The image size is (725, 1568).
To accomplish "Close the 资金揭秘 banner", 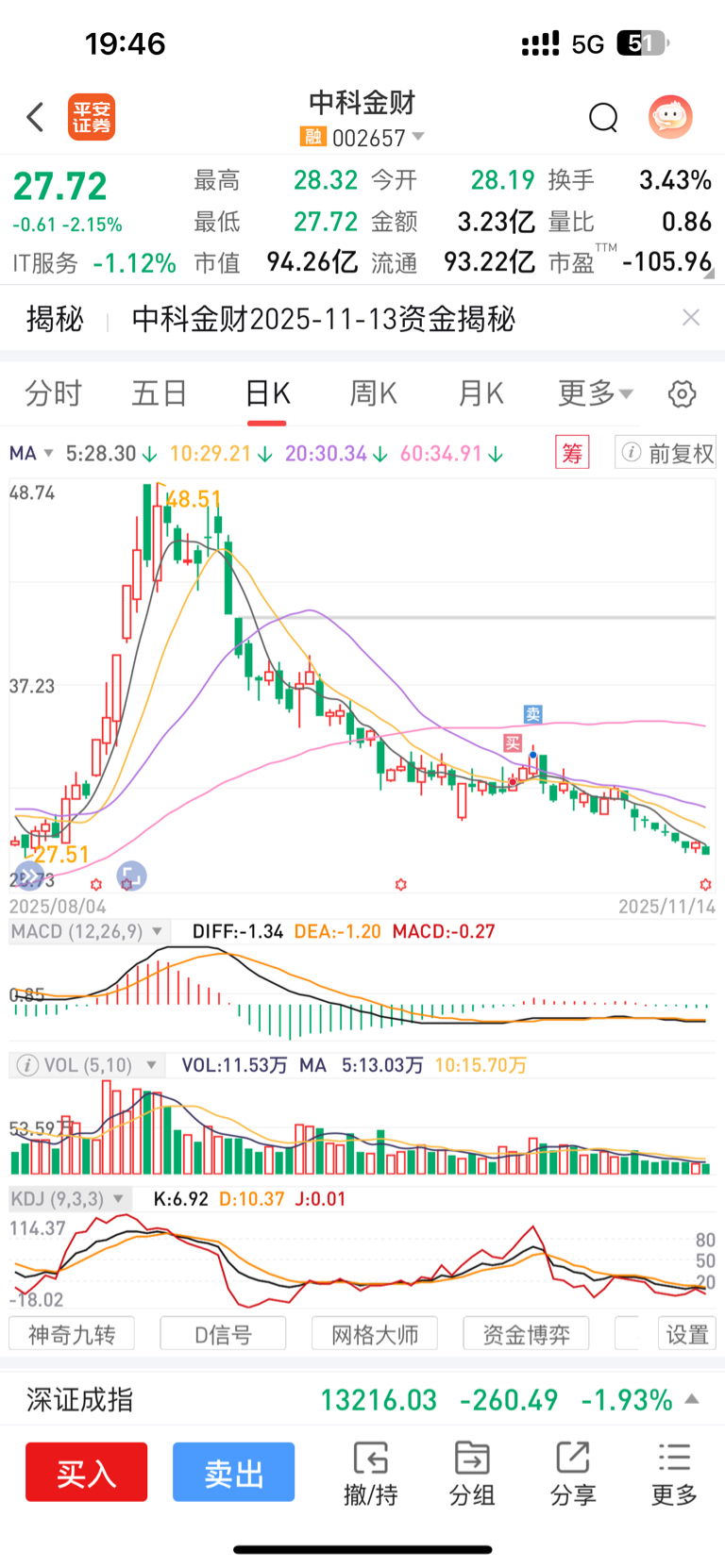I will point(691,318).
